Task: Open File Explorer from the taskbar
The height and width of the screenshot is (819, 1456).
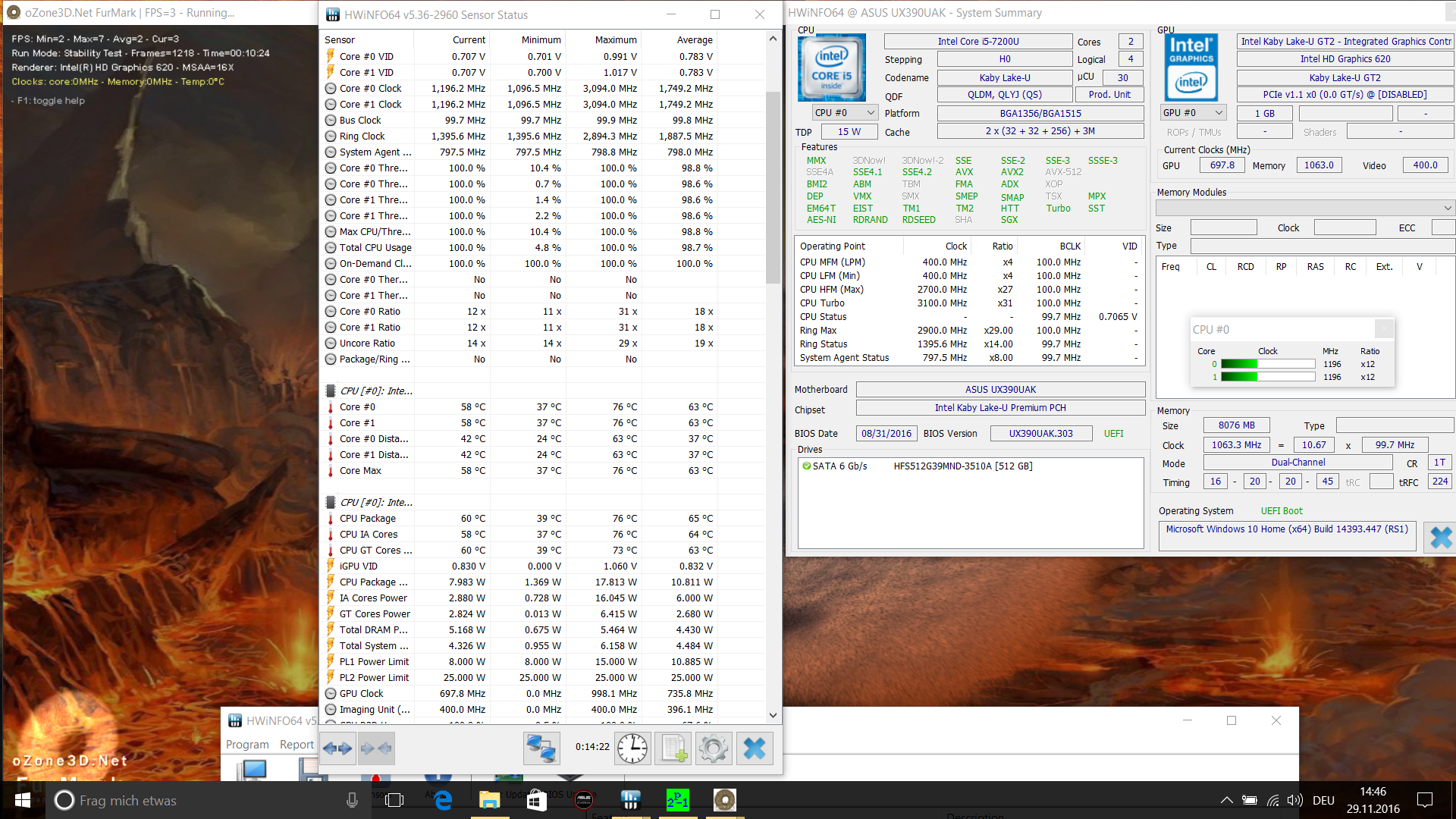Action: click(490, 800)
